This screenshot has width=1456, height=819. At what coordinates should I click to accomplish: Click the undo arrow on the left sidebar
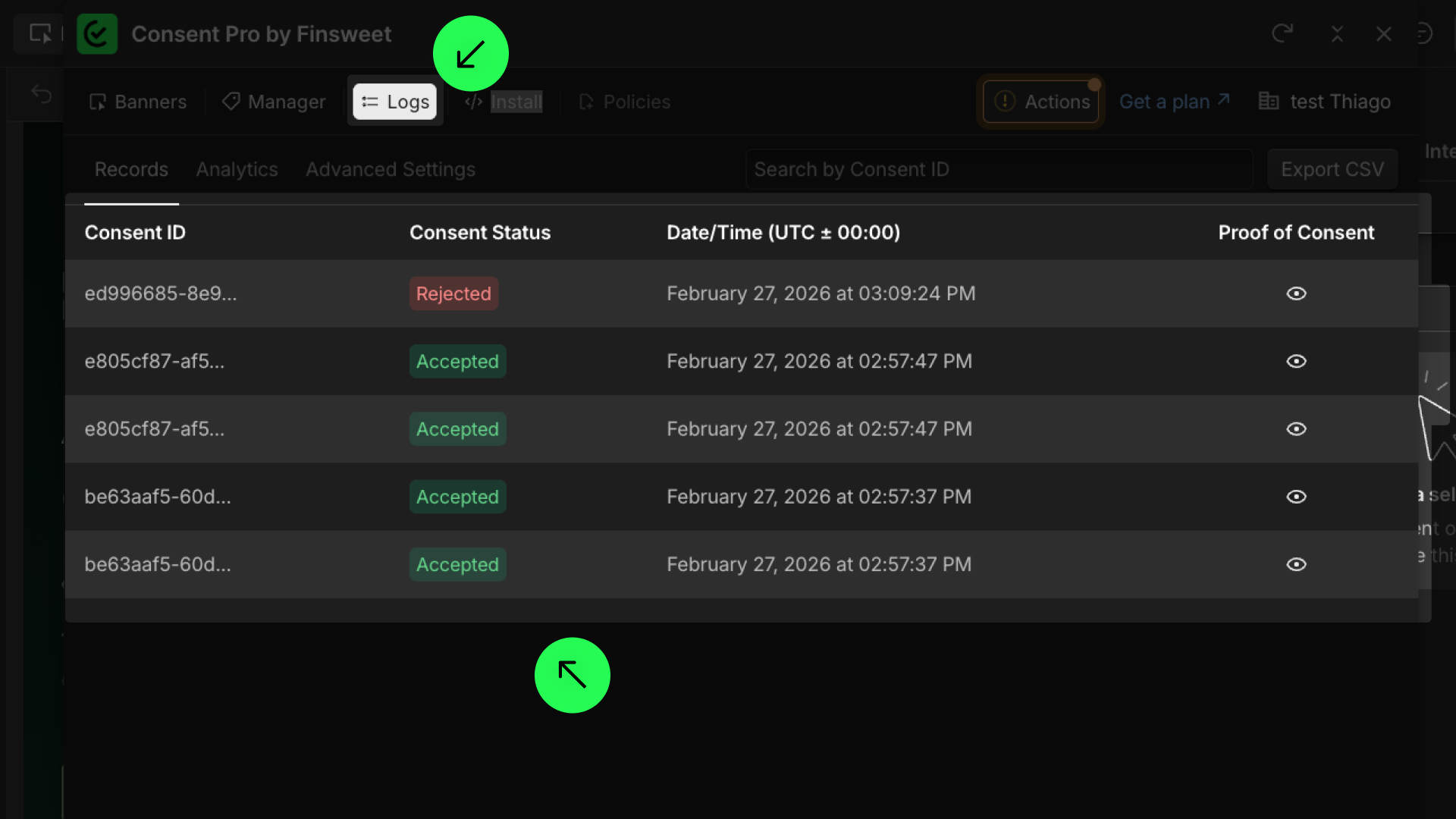tap(42, 94)
